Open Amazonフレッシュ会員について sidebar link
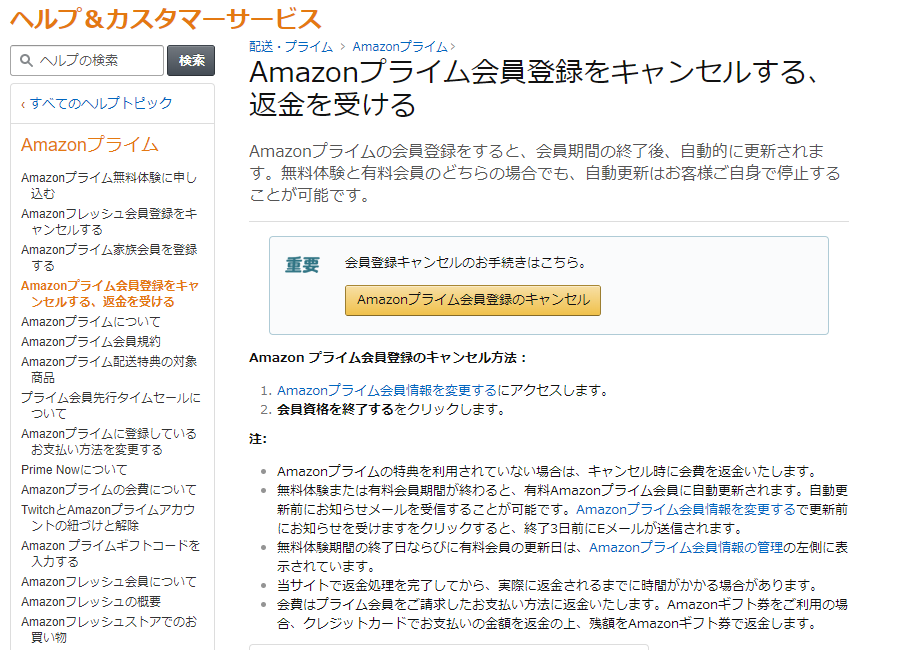Viewport: 914px width, 650px height. coord(109,582)
